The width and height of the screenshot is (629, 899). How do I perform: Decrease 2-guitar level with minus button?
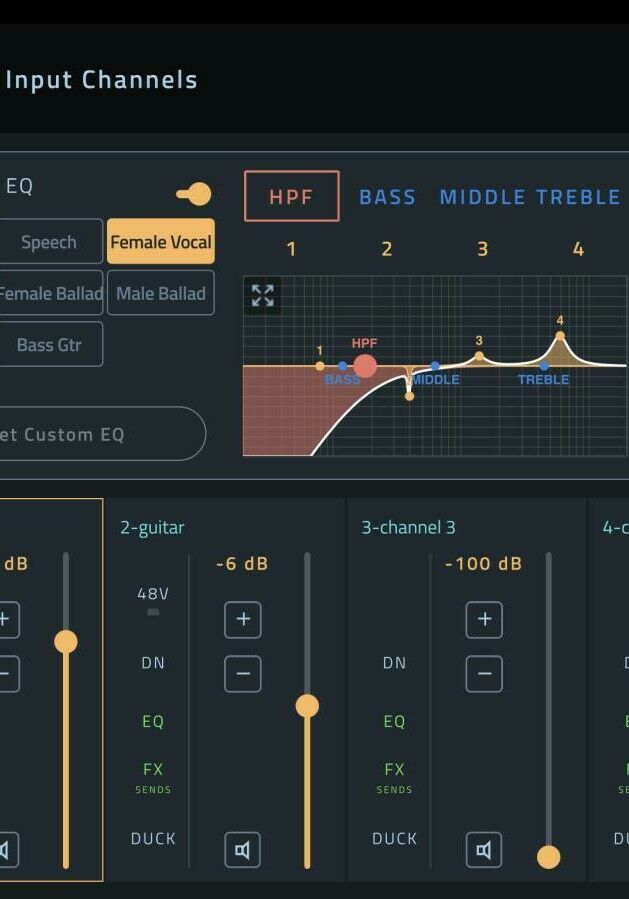pos(242,674)
